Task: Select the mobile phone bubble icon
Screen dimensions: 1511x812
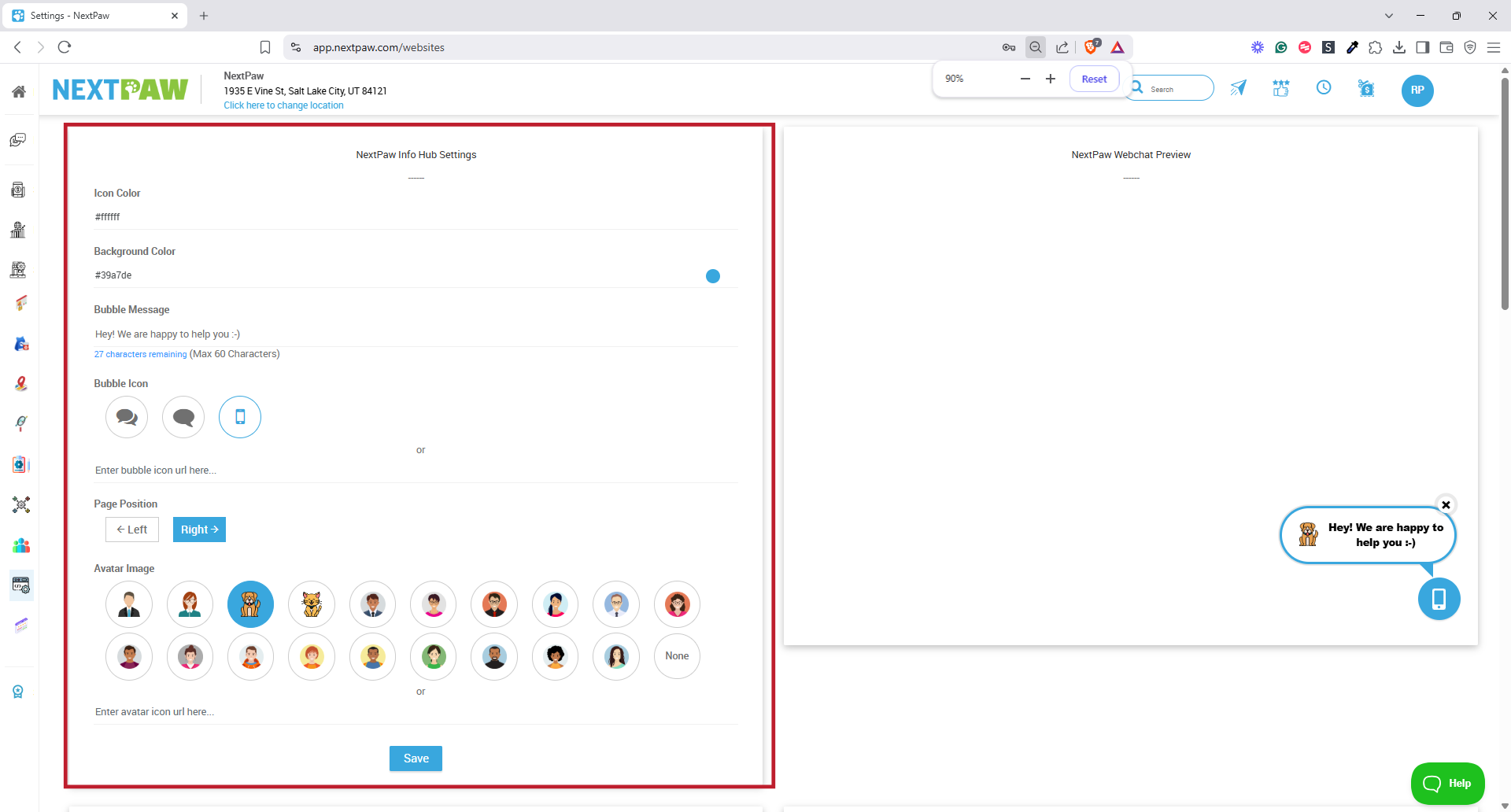Action: click(x=240, y=417)
